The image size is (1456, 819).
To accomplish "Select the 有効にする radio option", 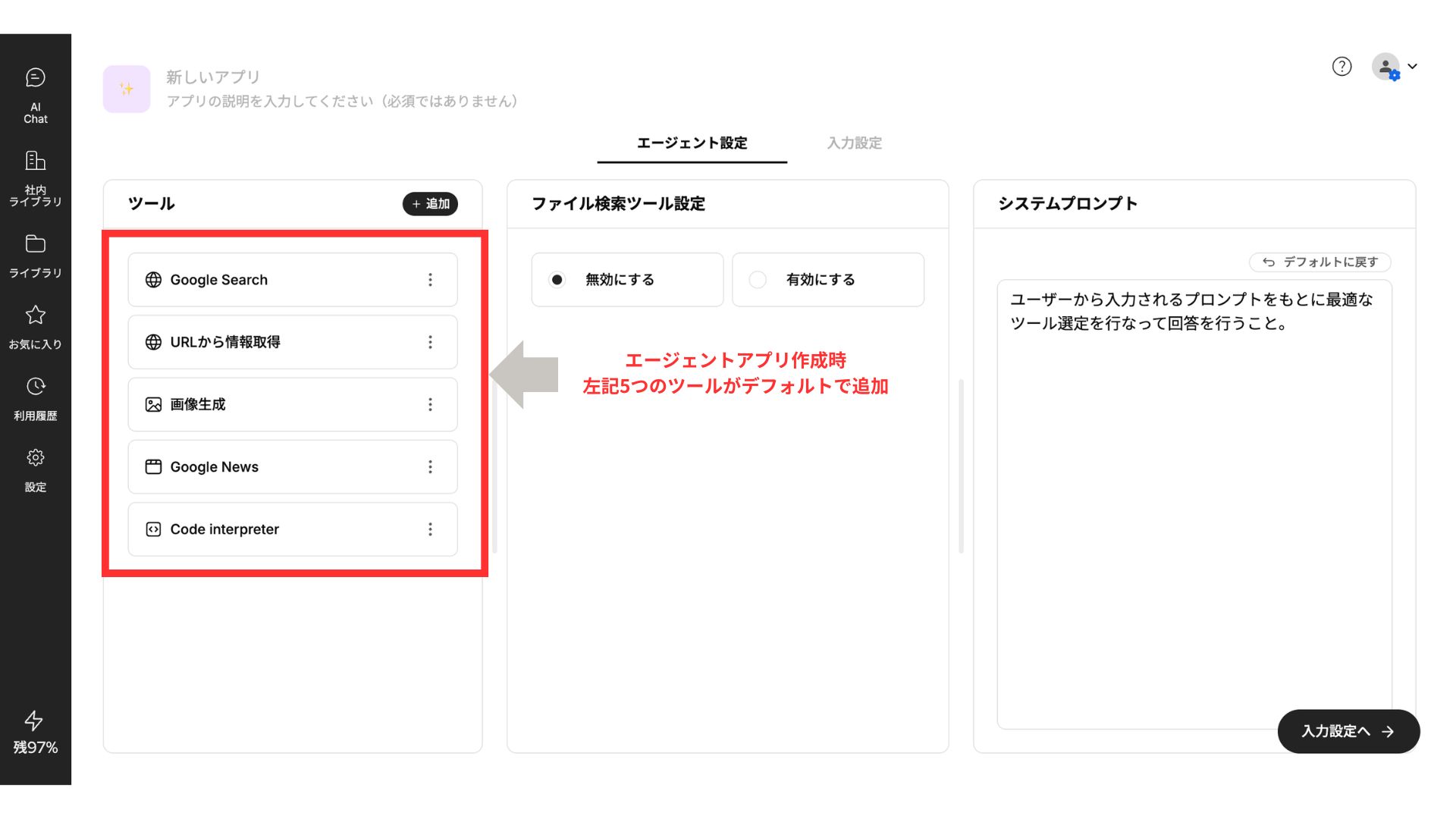I will (758, 280).
